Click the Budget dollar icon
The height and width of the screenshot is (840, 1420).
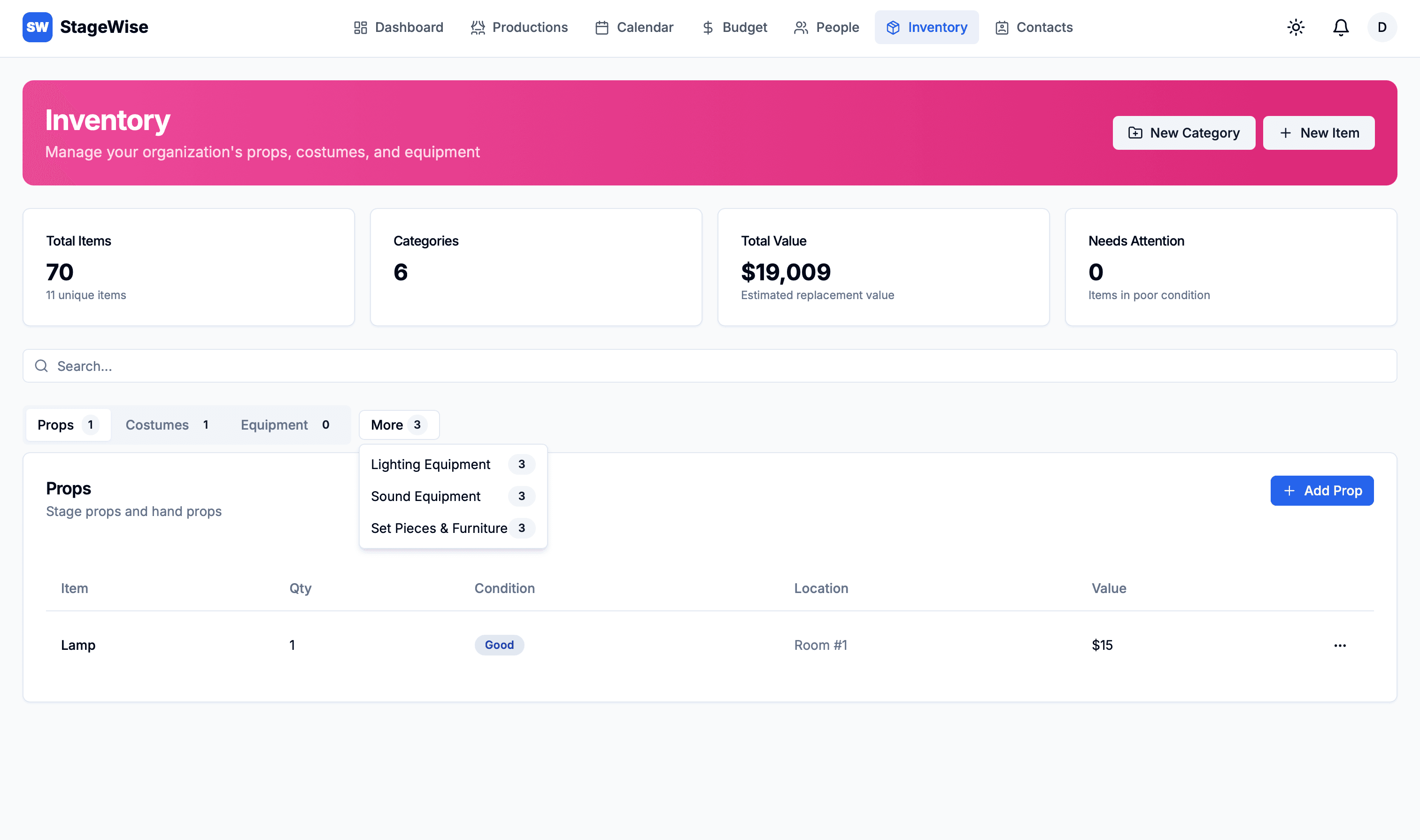click(708, 28)
